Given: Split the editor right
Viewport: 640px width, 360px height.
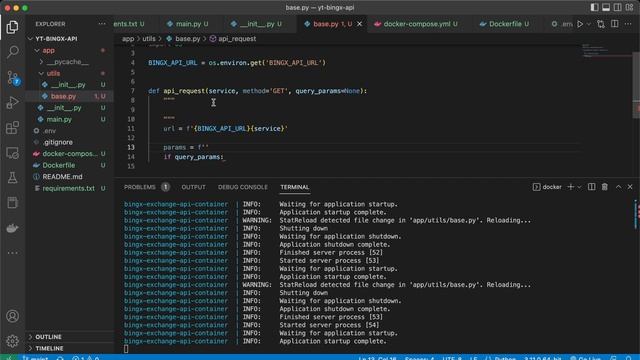Looking at the screenshot, I should [615, 24].
